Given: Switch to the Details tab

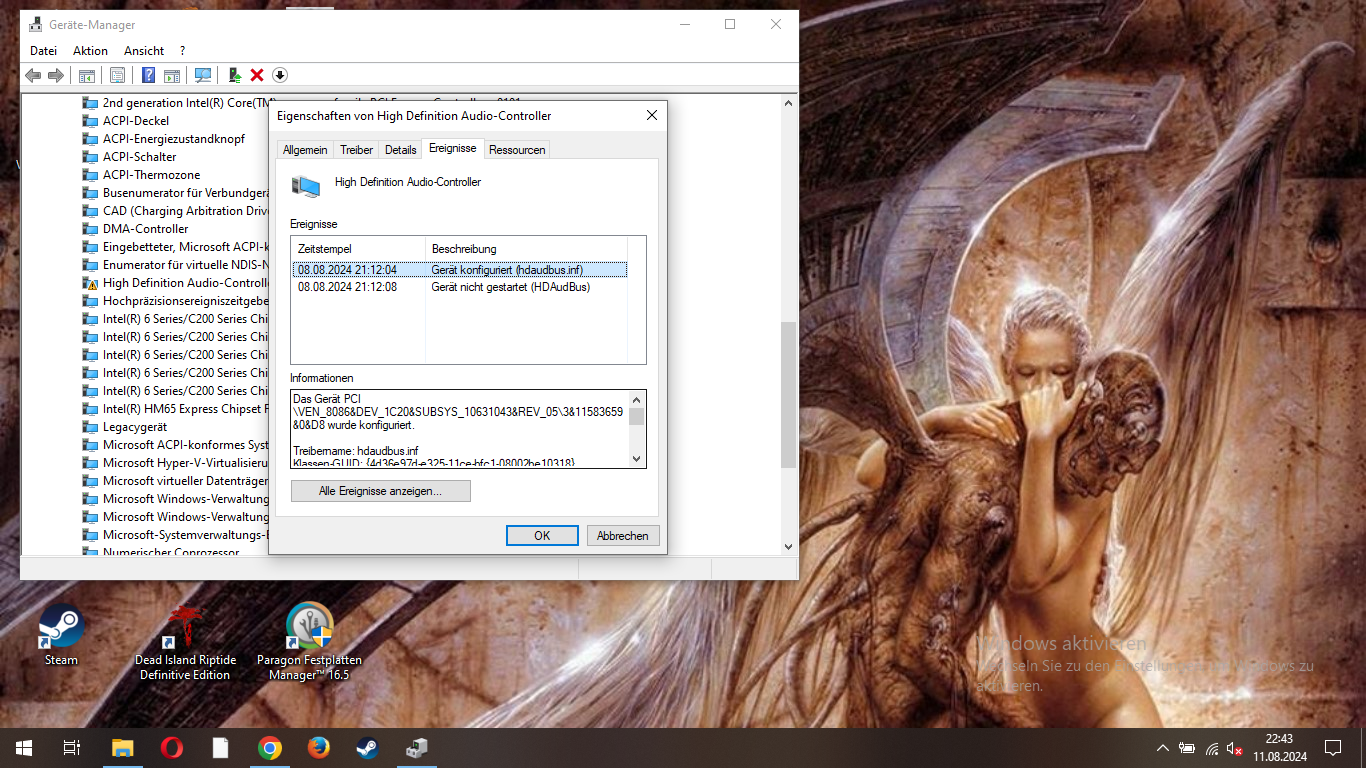Looking at the screenshot, I should pyautogui.click(x=400, y=150).
